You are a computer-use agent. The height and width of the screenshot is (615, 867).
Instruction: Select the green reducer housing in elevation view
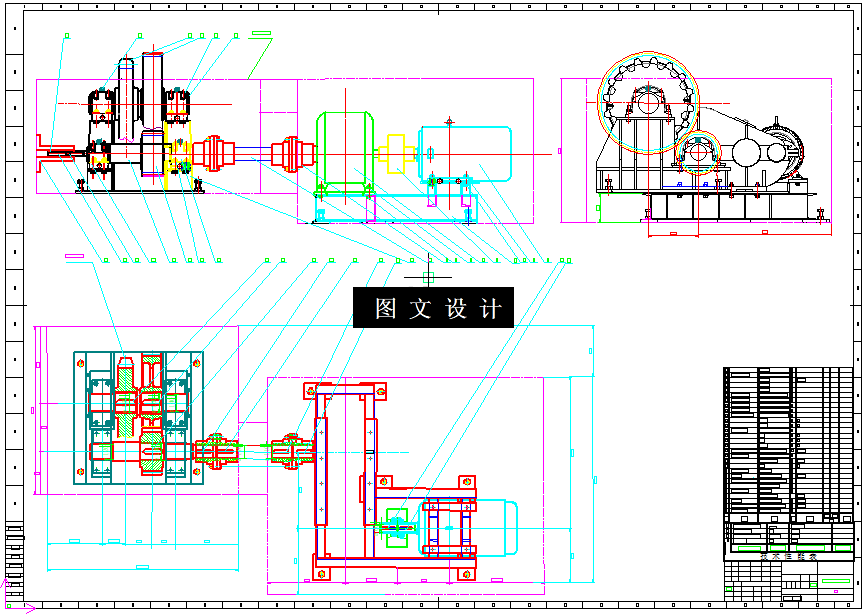(x=345, y=153)
